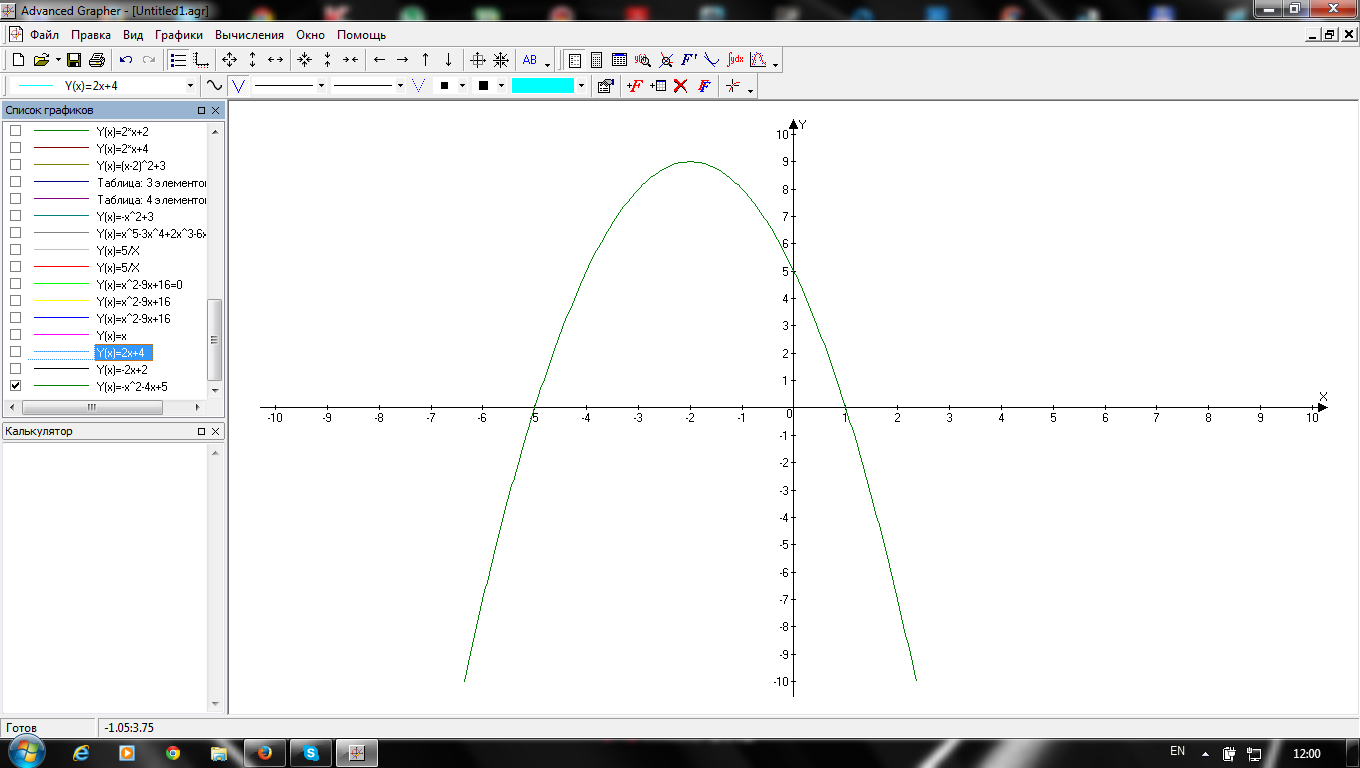Click Firefox icon in the taskbar
The width and height of the screenshot is (1360, 768).
click(265, 753)
